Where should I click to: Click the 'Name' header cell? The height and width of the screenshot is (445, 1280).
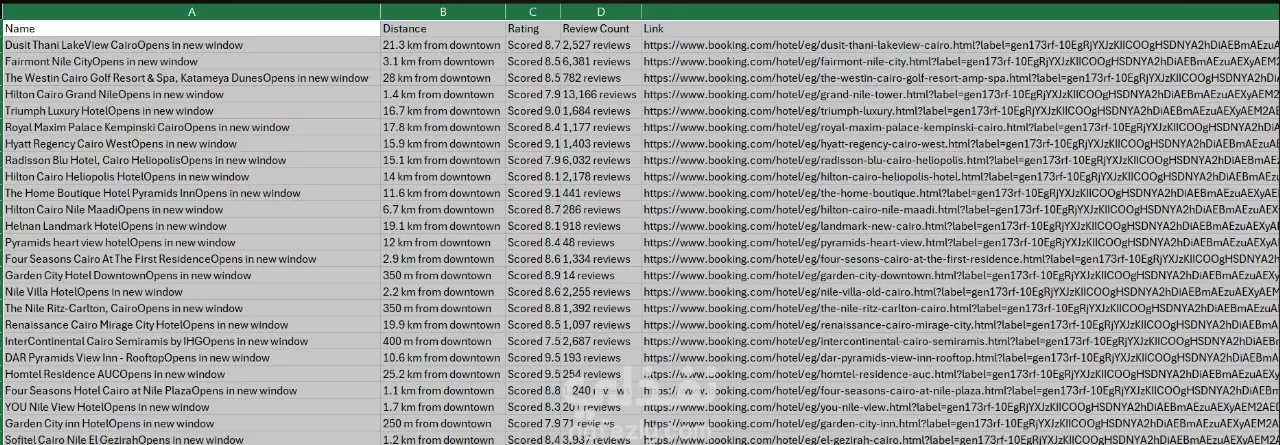[x=191, y=28]
